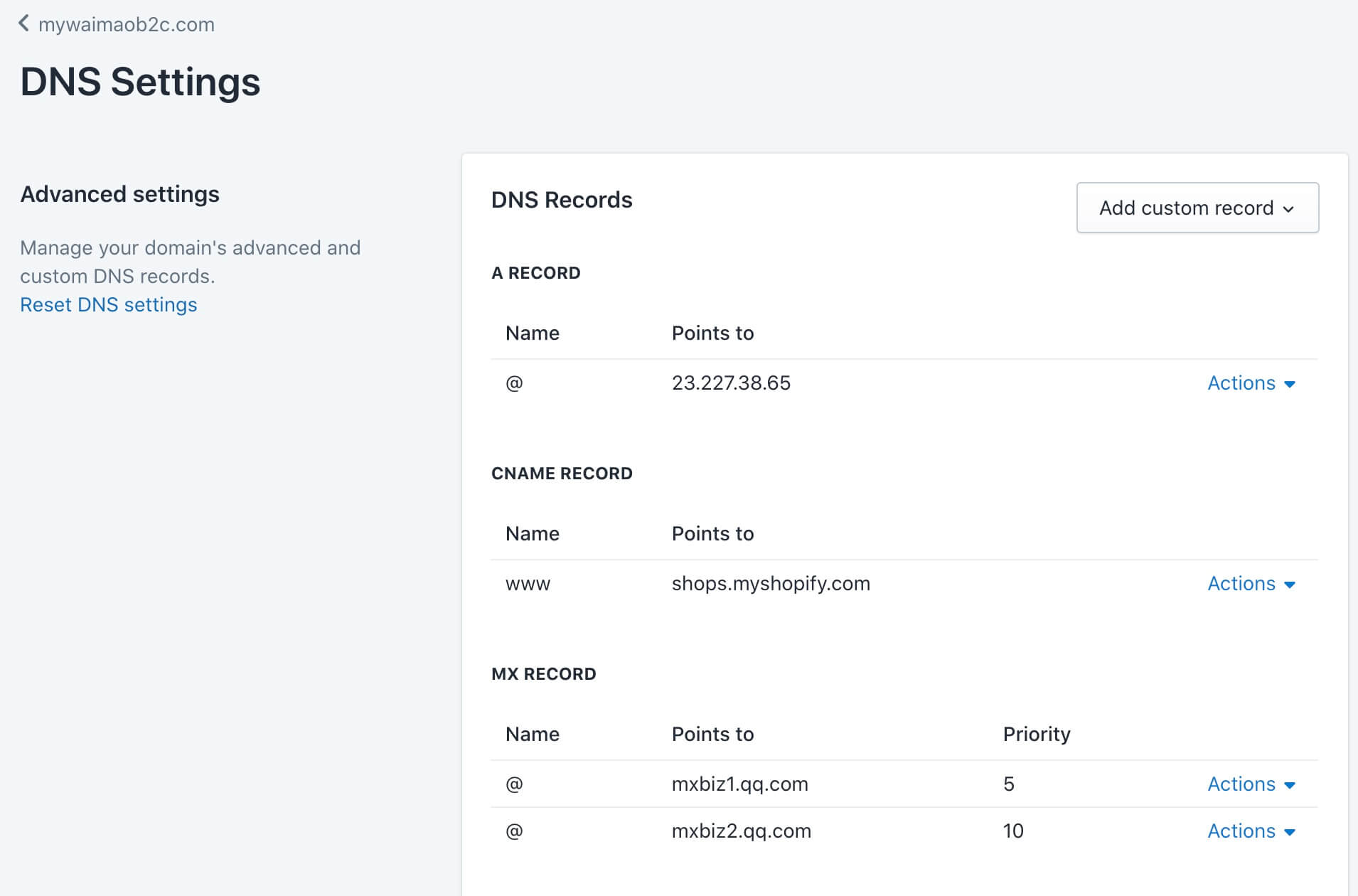Click the mxbiz2.qq.com value
The height and width of the screenshot is (896, 1358).
pos(742,831)
